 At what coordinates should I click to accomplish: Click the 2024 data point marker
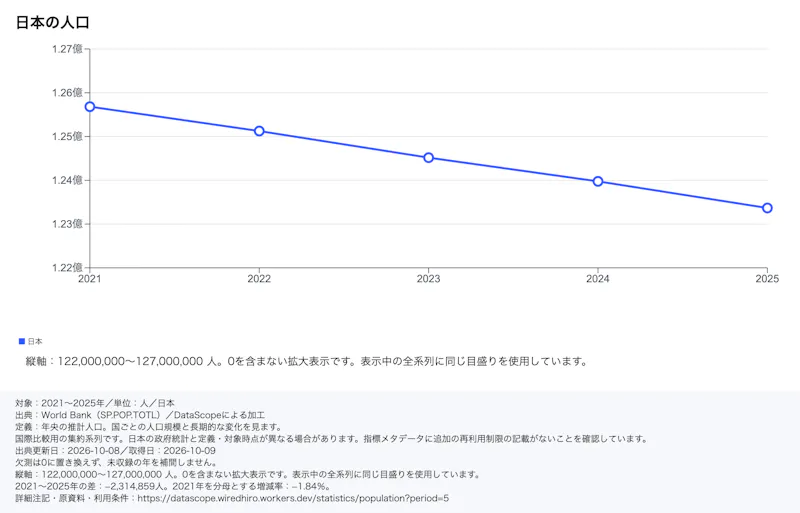coord(598,181)
